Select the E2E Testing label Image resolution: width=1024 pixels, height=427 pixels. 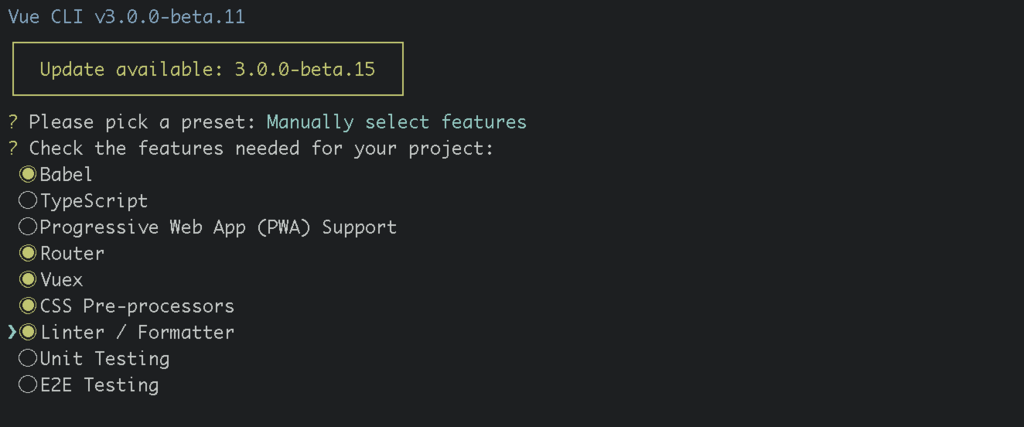coord(99,385)
